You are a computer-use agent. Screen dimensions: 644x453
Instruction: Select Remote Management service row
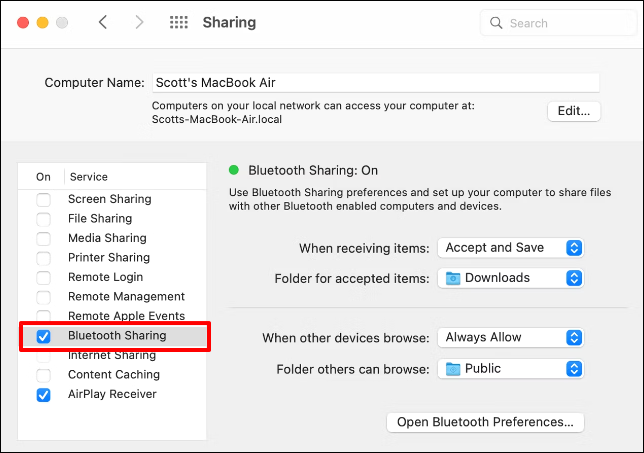click(112, 297)
